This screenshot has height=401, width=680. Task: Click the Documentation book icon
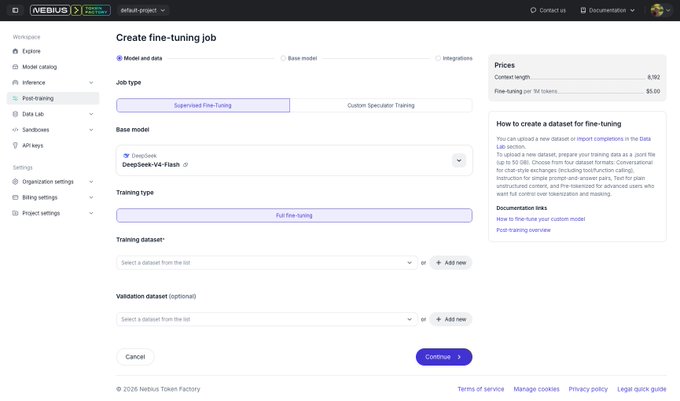point(583,10)
